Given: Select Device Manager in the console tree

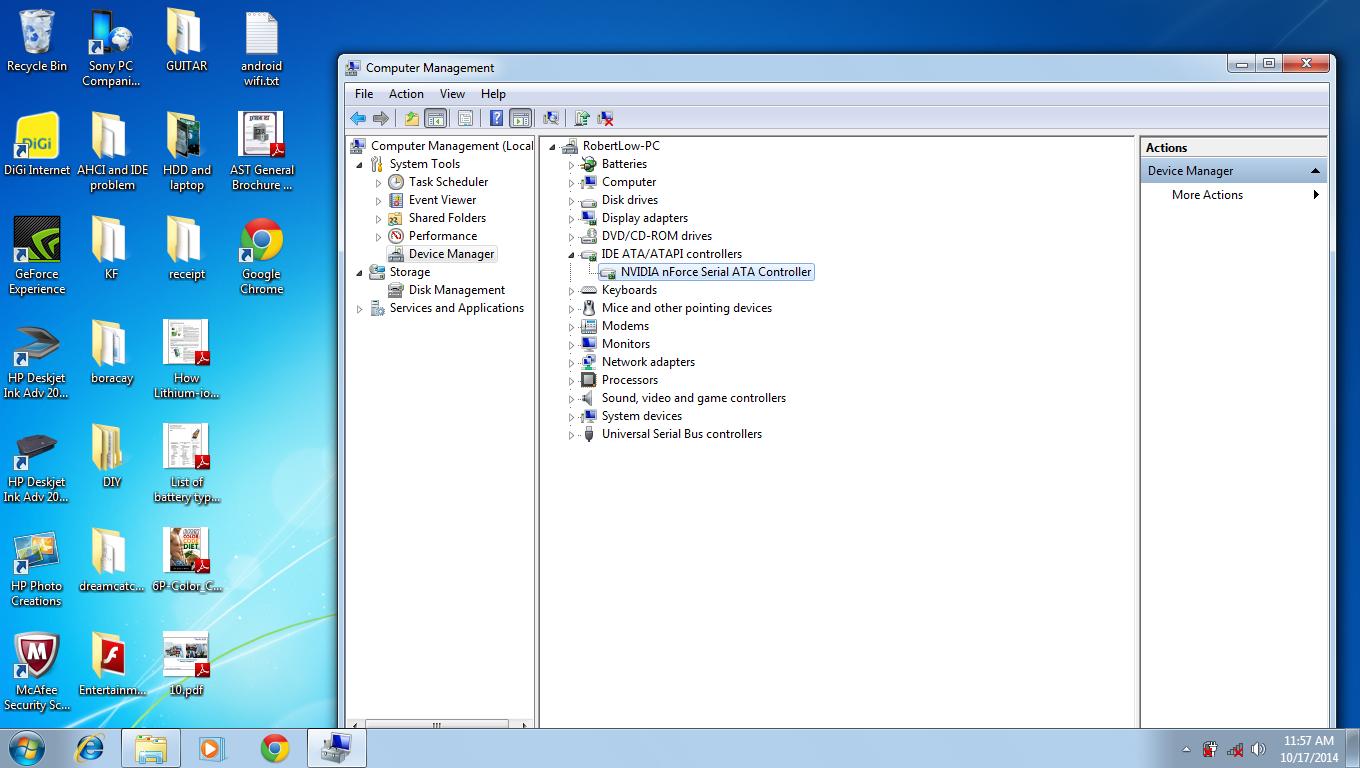Looking at the screenshot, I should tap(451, 254).
